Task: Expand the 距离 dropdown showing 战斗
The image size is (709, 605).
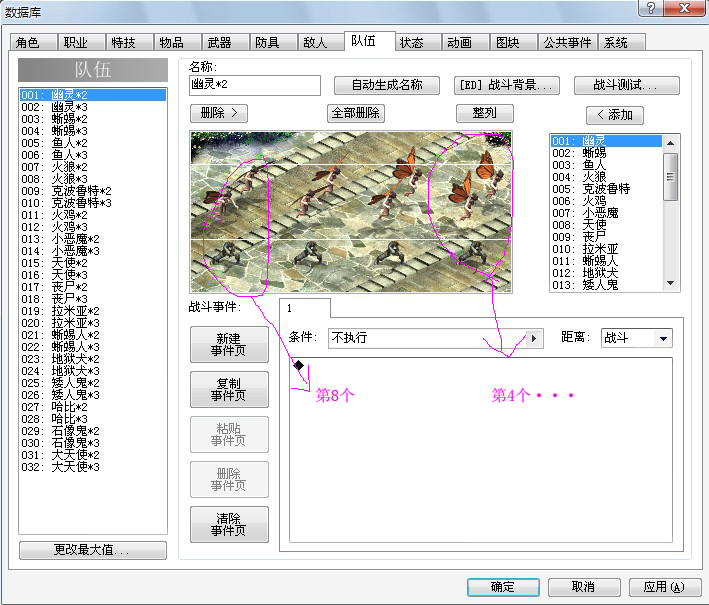Action: (x=663, y=338)
